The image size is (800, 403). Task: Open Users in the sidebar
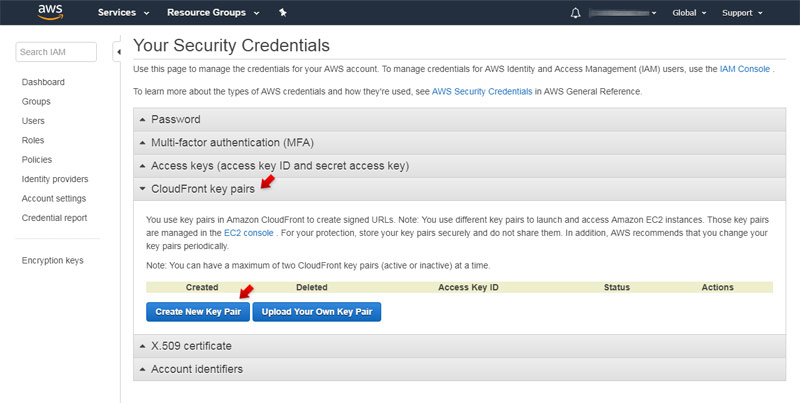33,121
